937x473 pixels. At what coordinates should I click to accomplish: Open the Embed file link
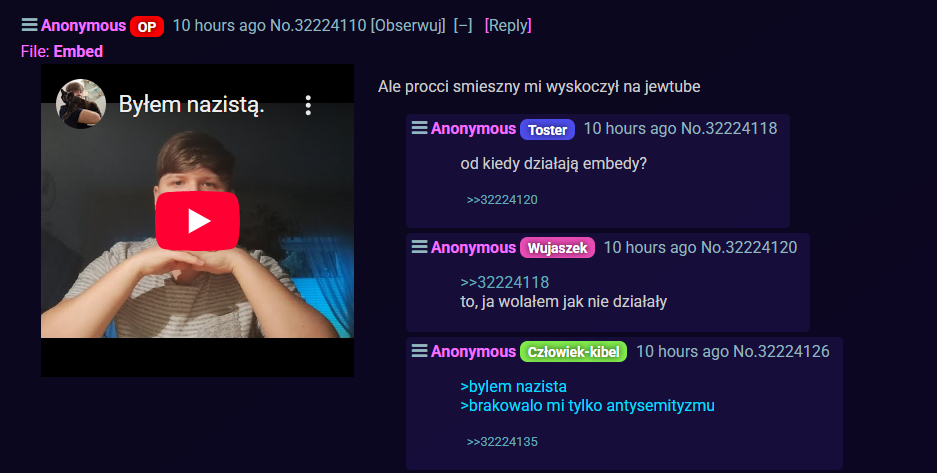click(78, 51)
